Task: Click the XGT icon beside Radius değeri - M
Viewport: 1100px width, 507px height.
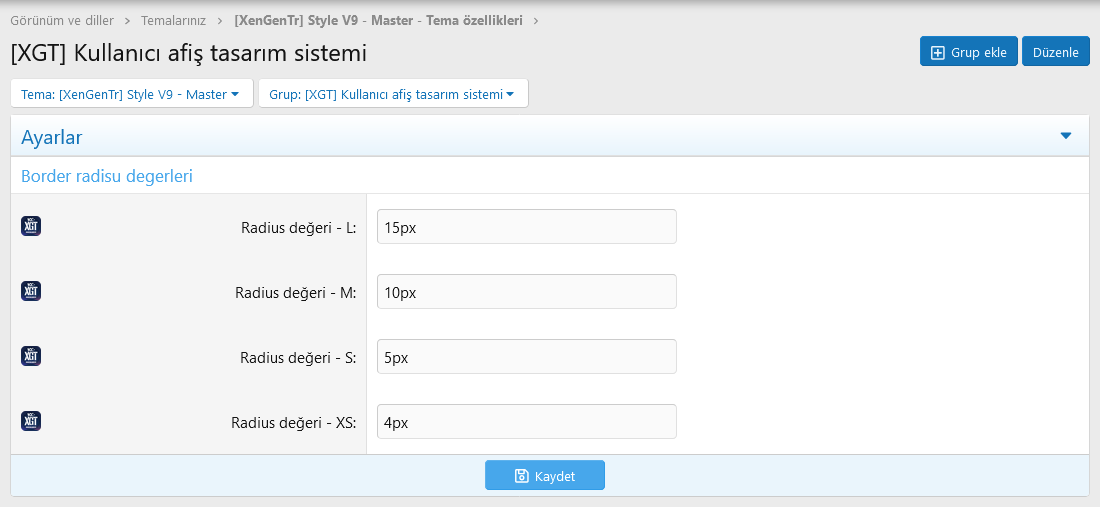Action: pyautogui.click(x=31, y=291)
